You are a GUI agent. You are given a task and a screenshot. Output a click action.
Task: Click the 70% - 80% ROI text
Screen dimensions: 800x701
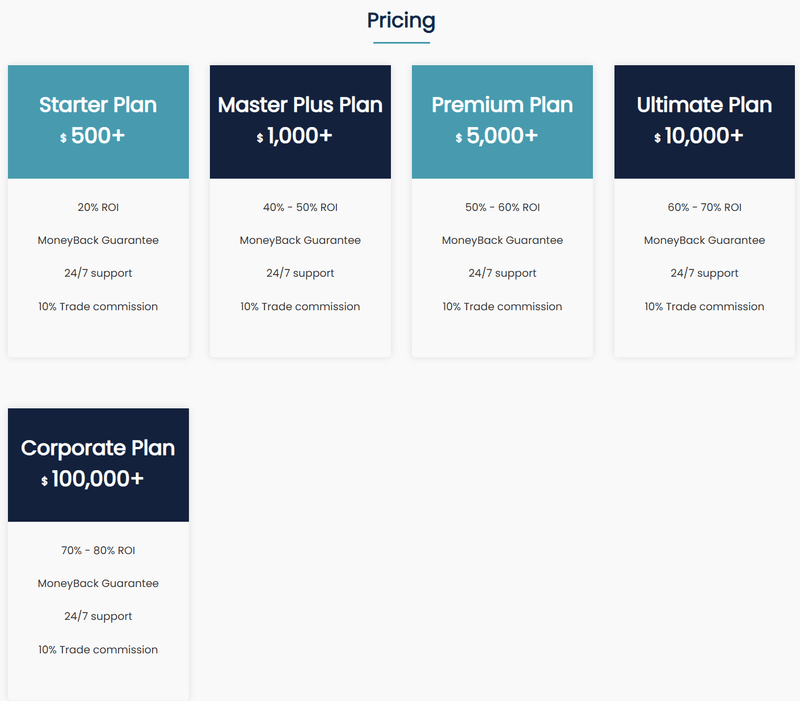[98, 550]
